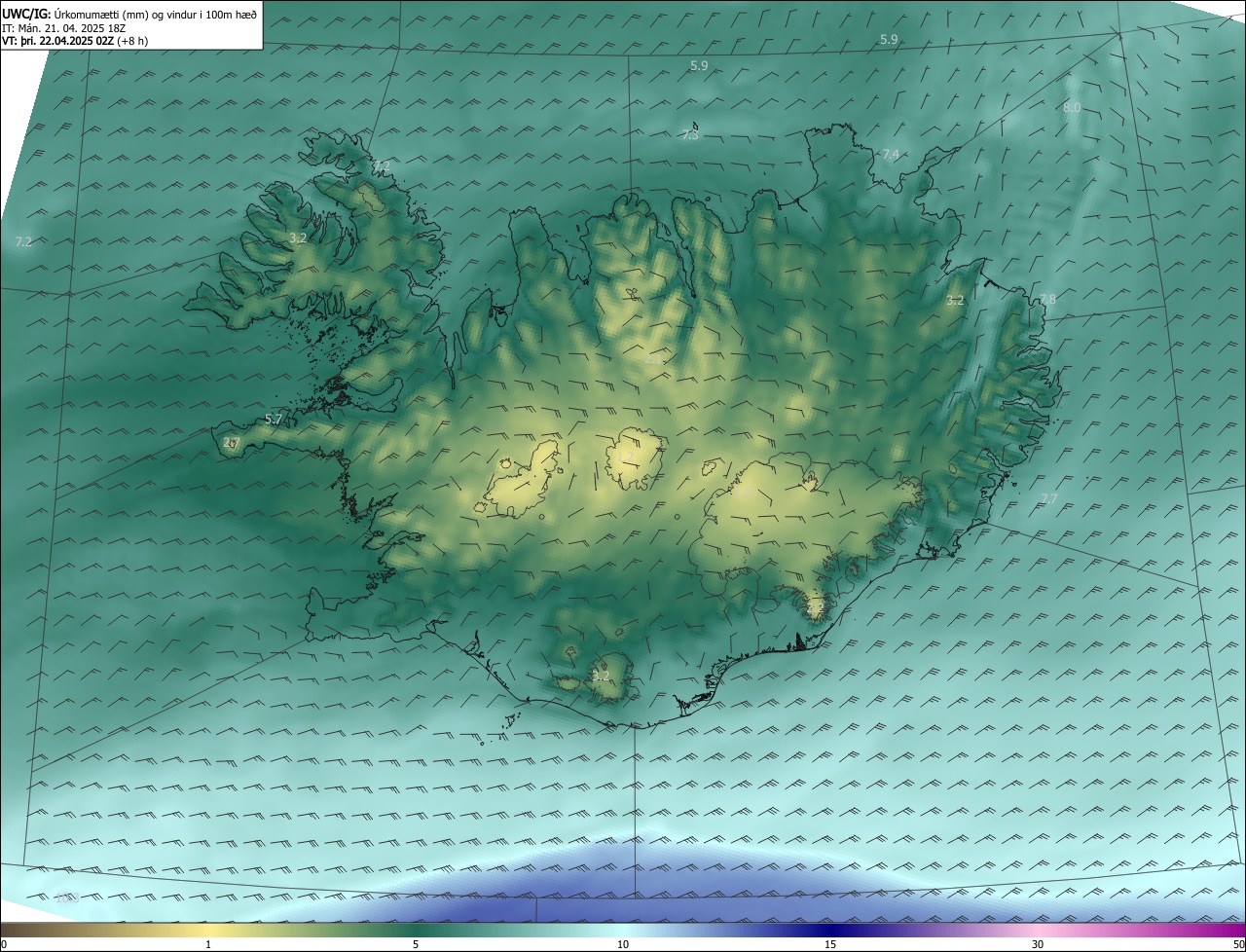Click the '7.4' precipitation value on the map
This screenshot has width=1246, height=952.
(890, 155)
